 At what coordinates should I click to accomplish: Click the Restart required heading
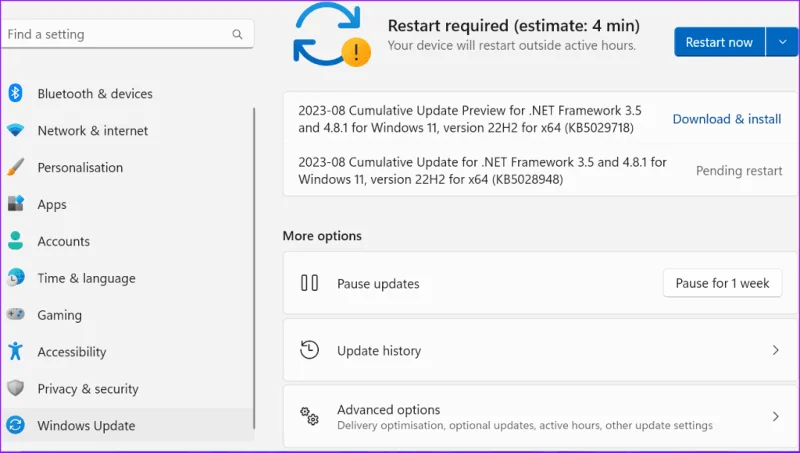tap(513, 26)
